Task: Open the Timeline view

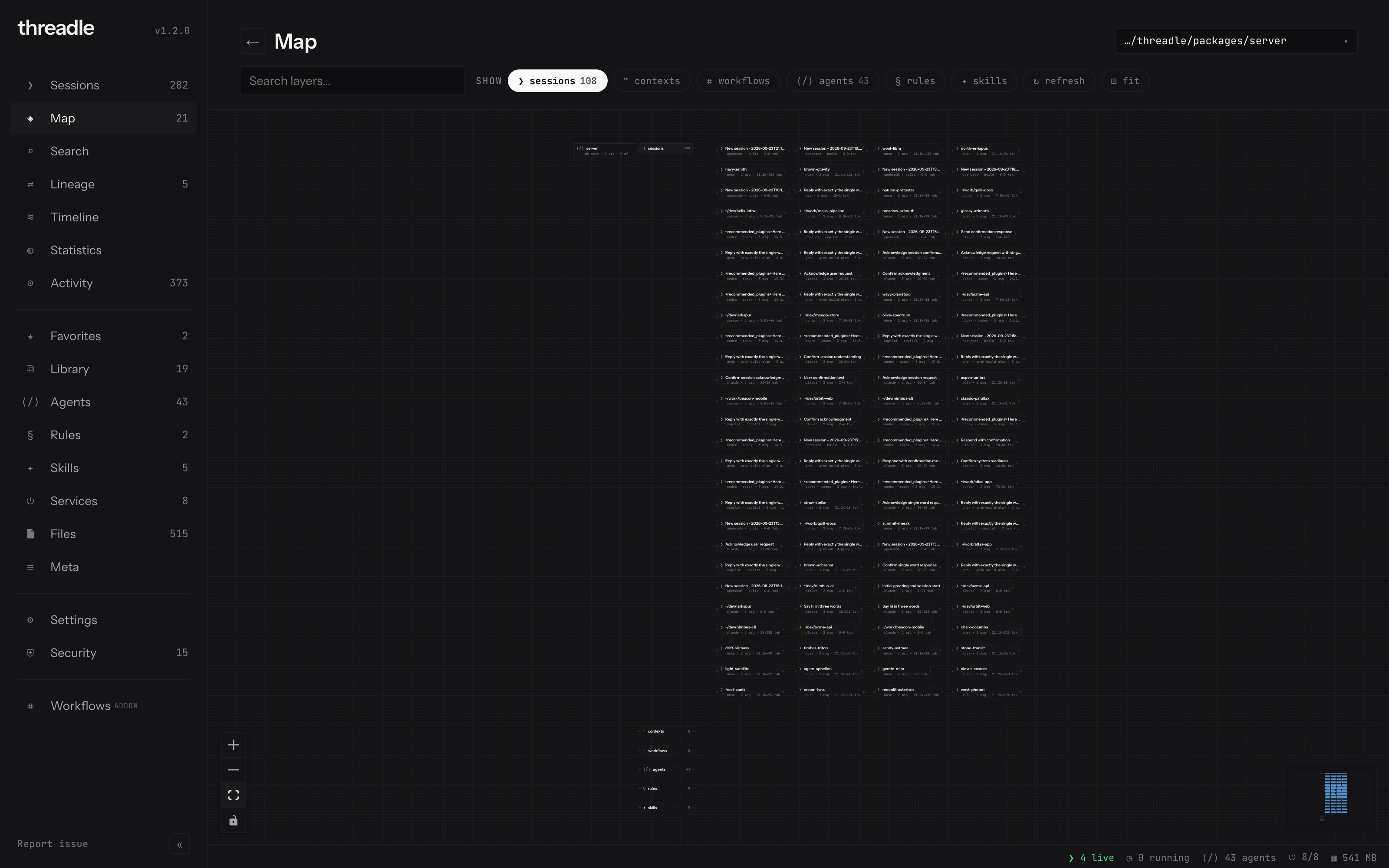Action: [x=103, y=217]
